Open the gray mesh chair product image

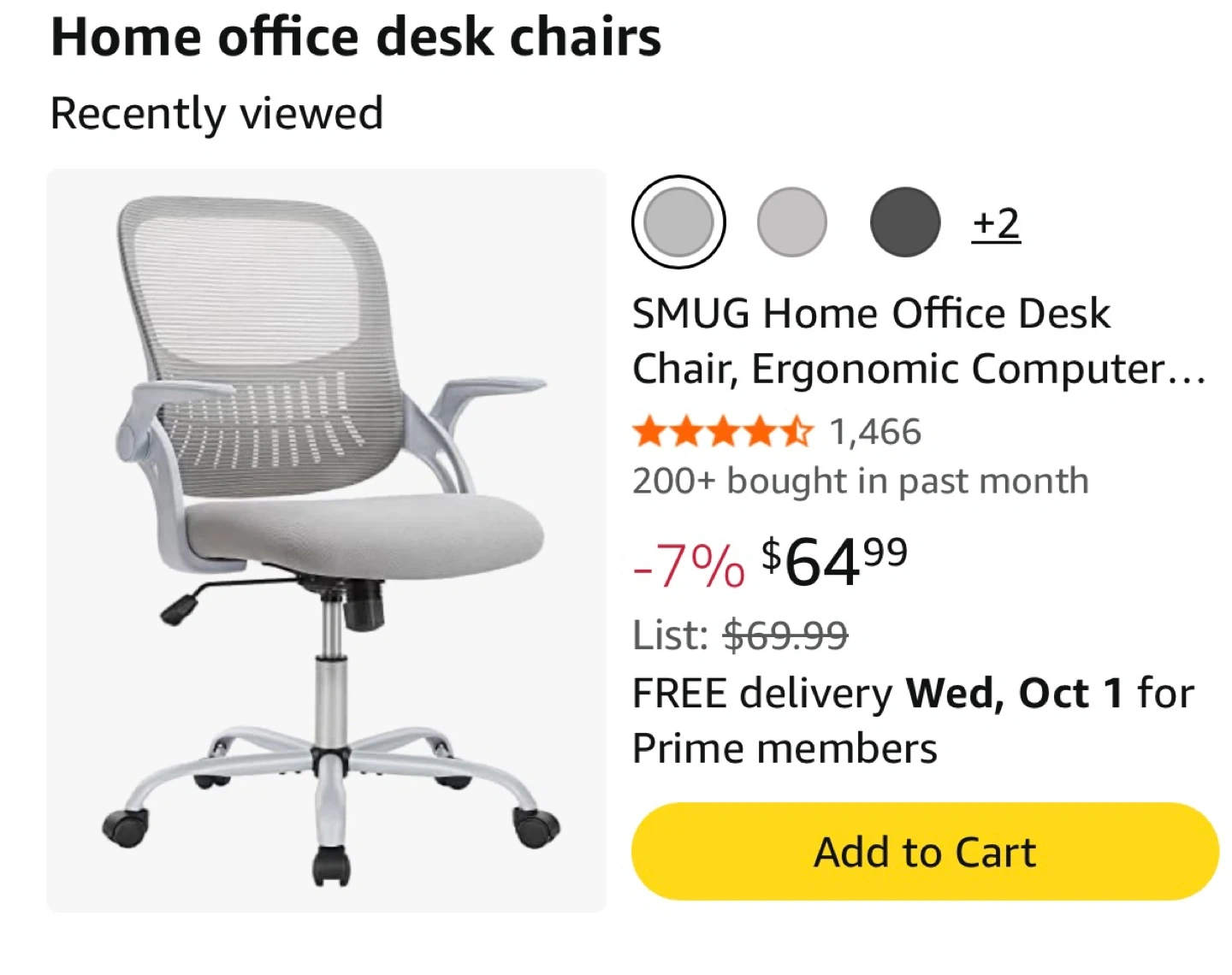point(326,540)
